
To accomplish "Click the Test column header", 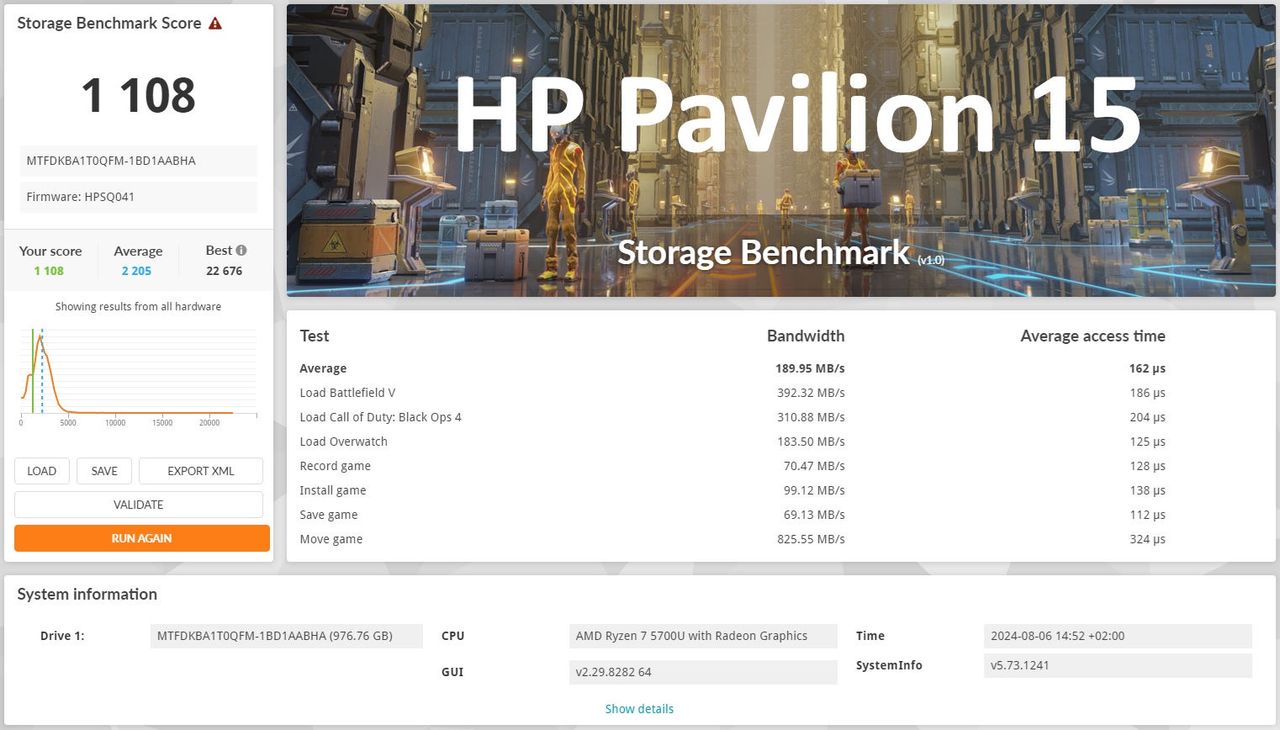I will (314, 336).
